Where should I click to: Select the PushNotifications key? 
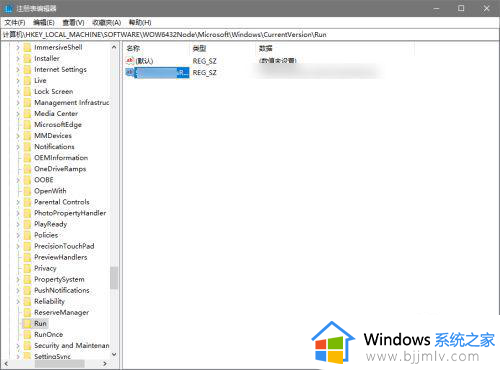62,290
